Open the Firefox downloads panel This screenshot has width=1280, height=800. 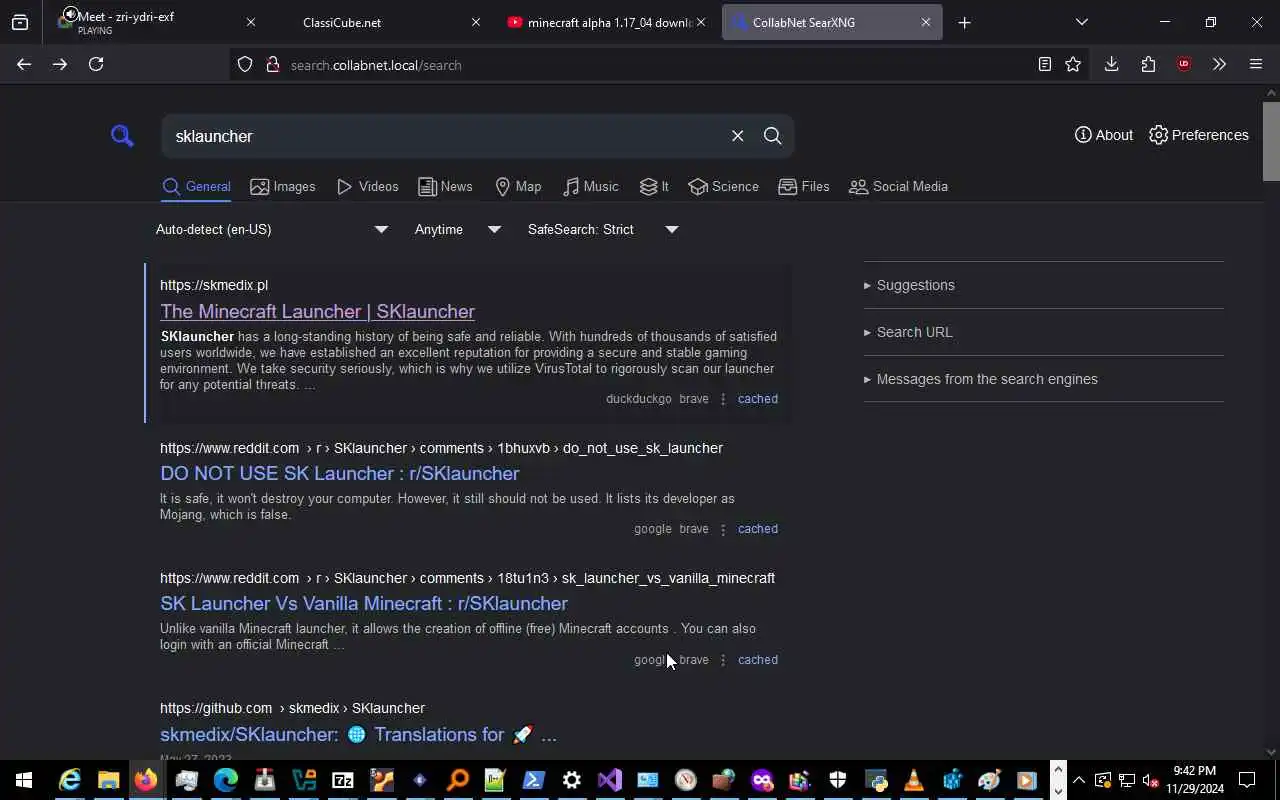tap(1111, 64)
